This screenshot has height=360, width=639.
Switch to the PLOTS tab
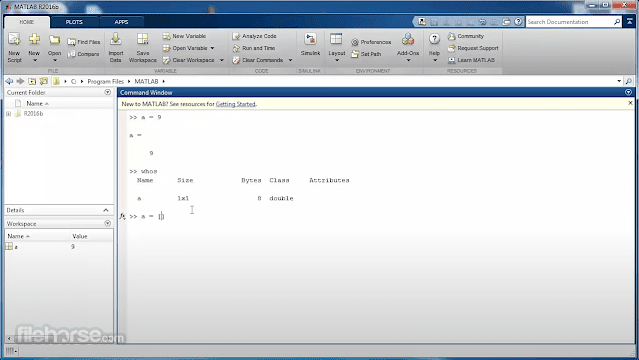(74, 22)
